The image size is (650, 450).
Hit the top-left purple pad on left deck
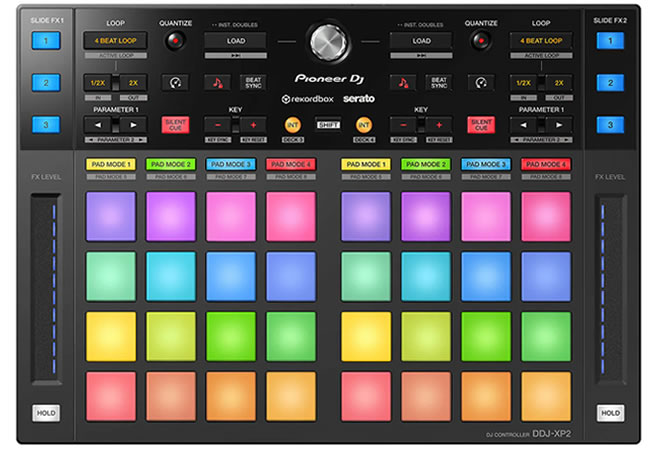(111, 216)
